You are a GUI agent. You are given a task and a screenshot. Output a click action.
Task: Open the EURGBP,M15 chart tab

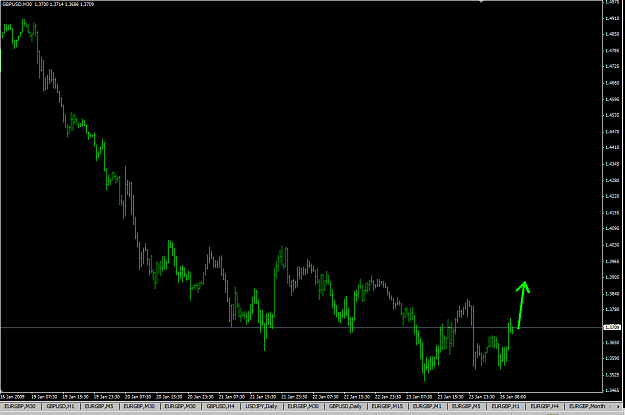[x=387, y=406]
